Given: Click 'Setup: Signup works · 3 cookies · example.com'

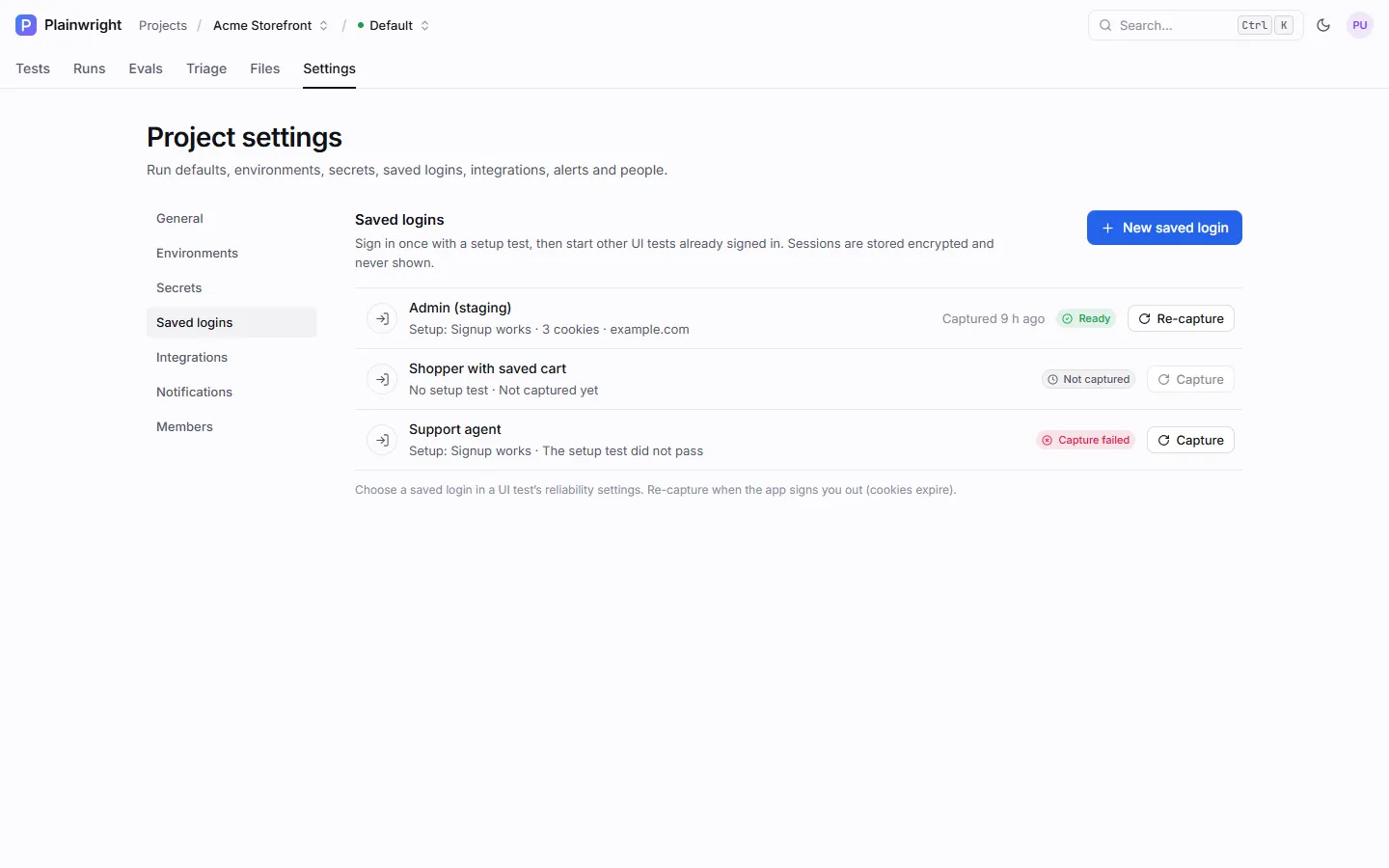Looking at the screenshot, I should click(549, 329).
